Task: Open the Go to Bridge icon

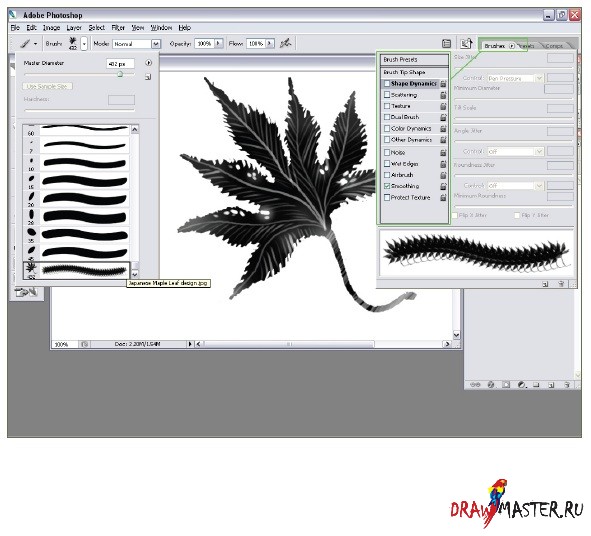Action: point(466,43)
